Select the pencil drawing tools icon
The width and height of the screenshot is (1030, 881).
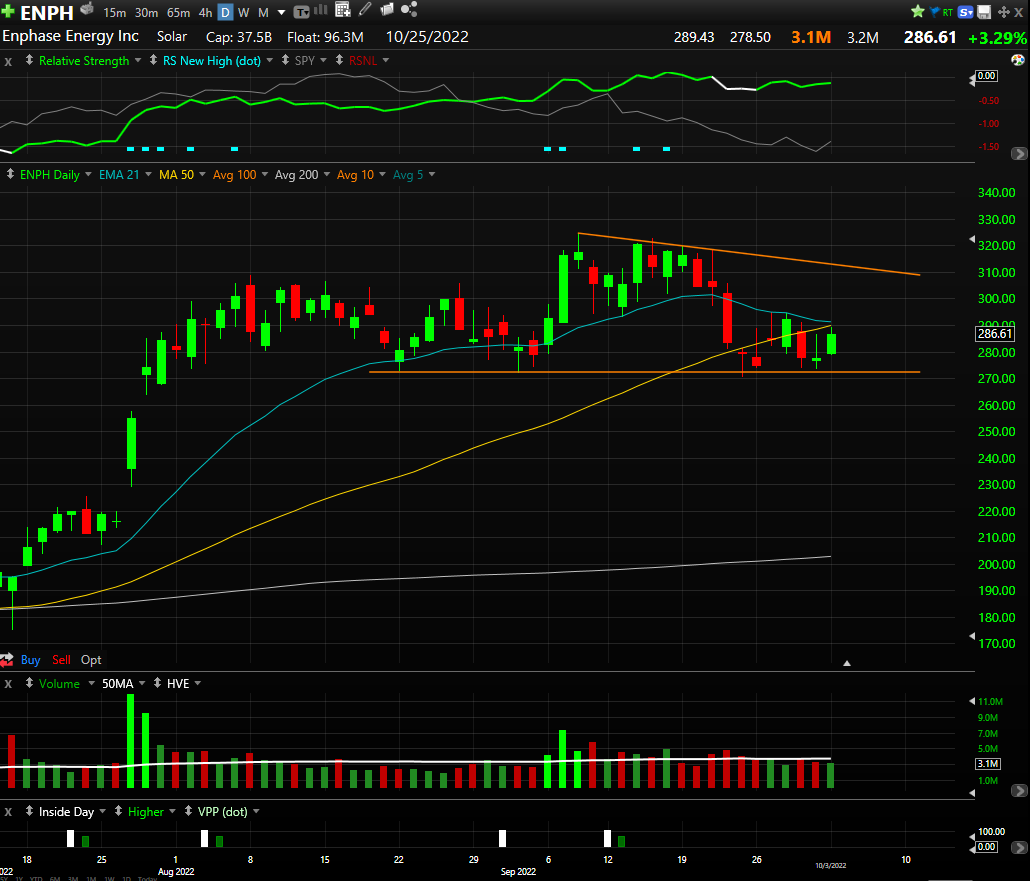tap(365, 9)
